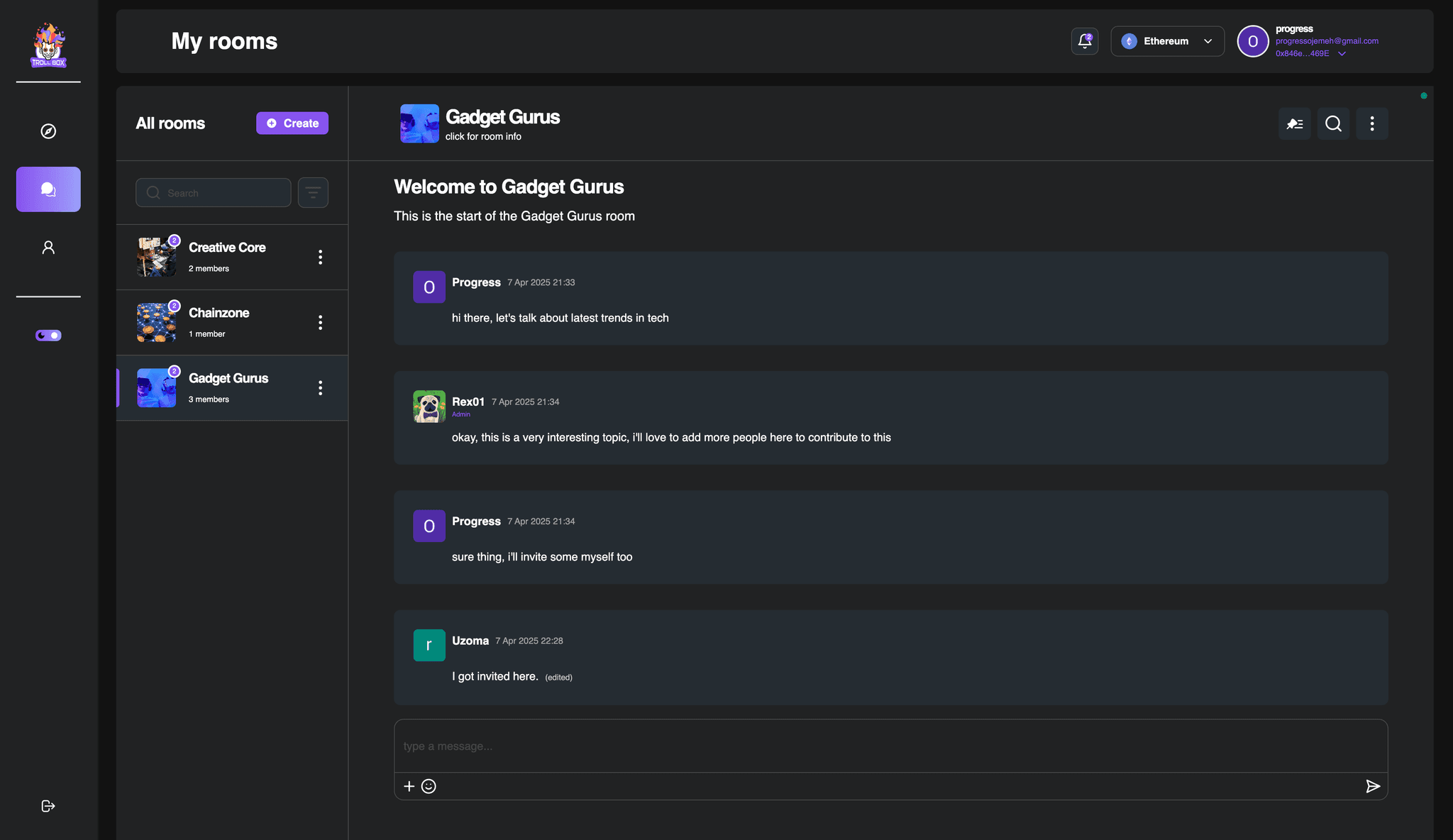
Task: Search messages with the magnifier icon
Action: click(1333, 123)
